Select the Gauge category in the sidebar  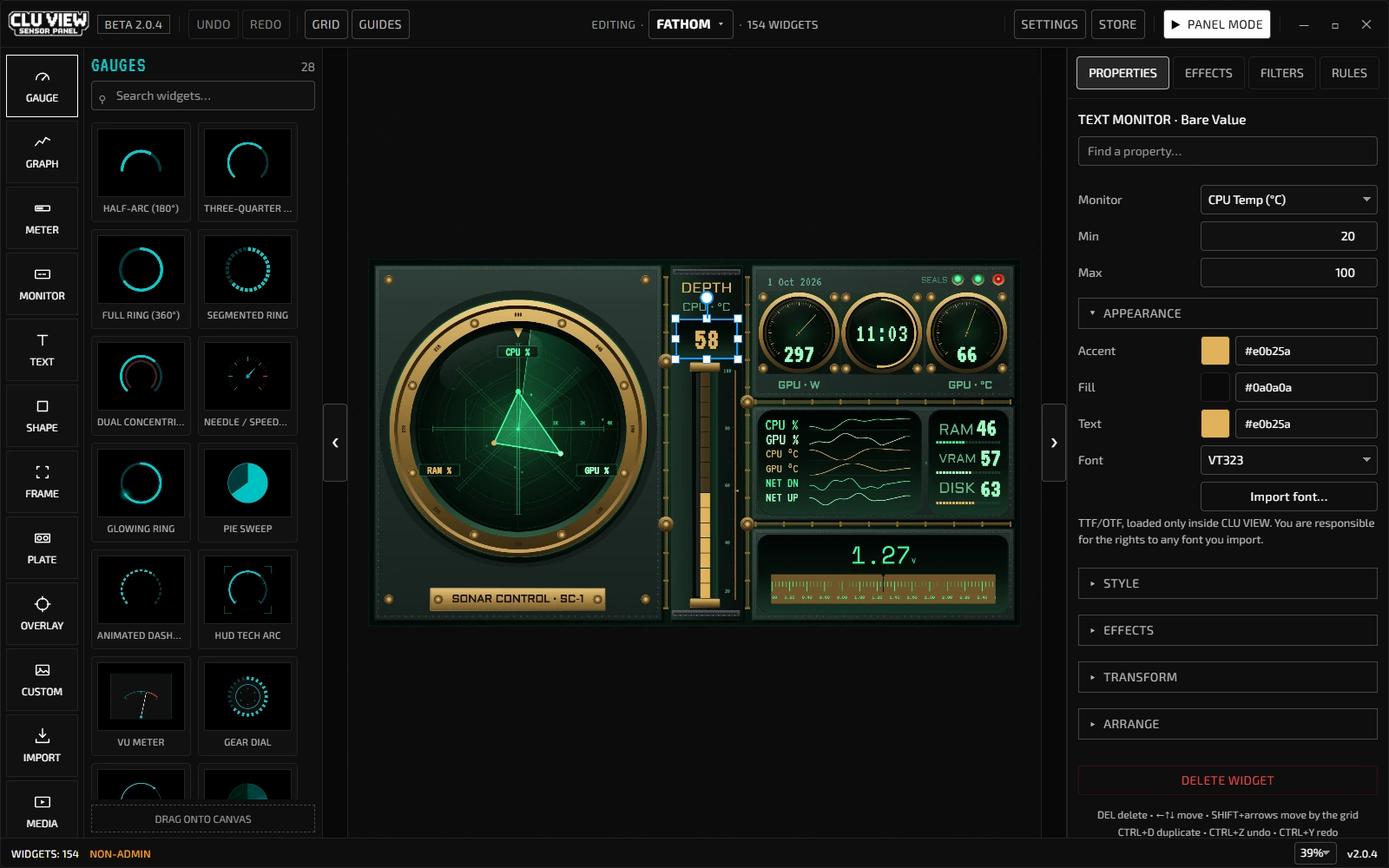[42, 86]
